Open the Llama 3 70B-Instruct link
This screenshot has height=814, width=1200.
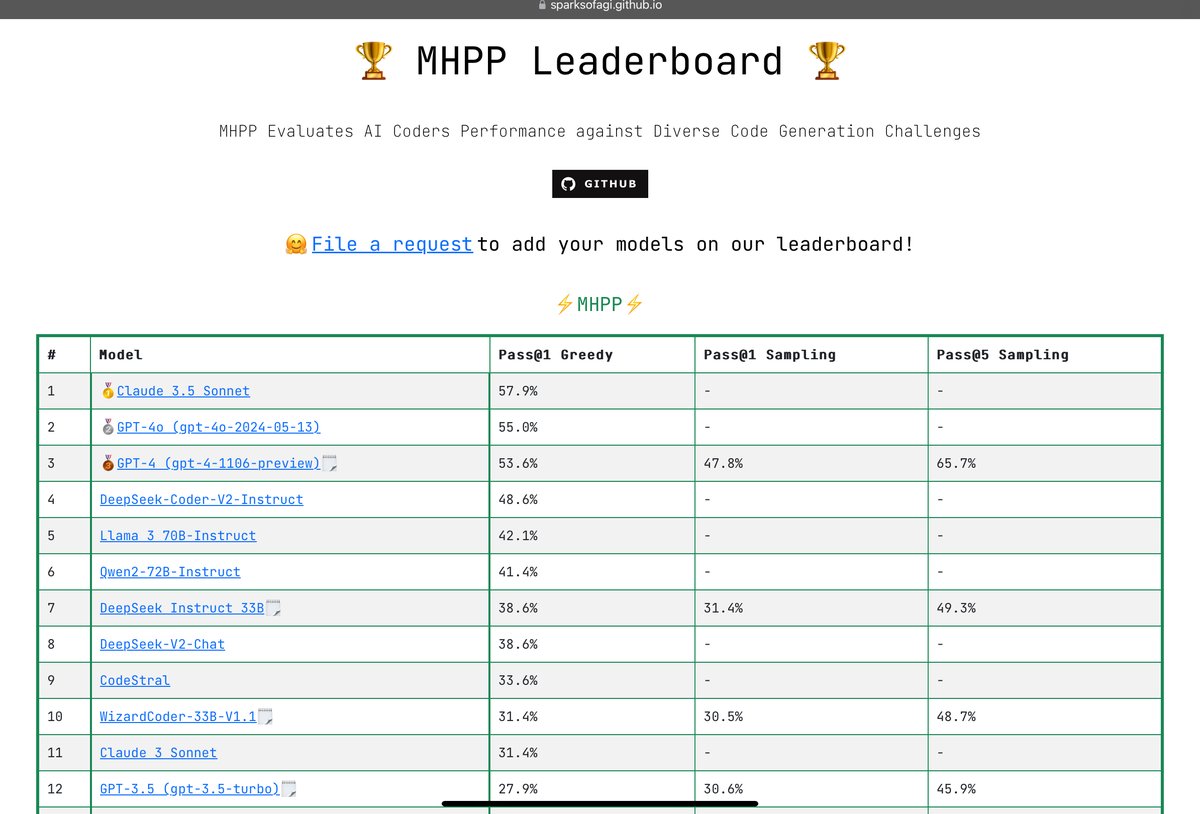(x=178, y=535)
